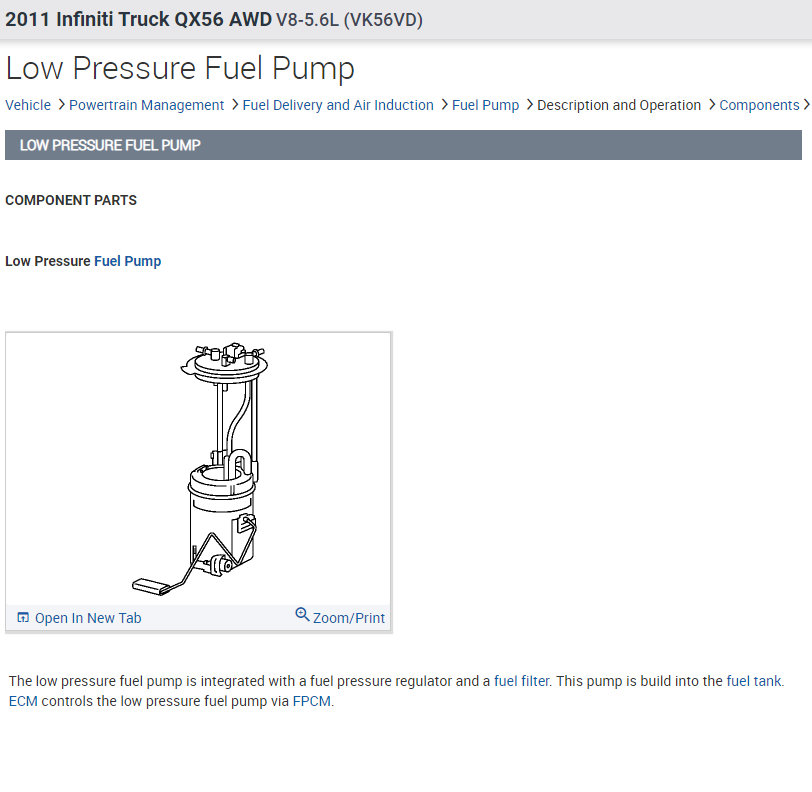The width and height of the screenshot is (812, 792).
Task: Open the "FPCM" hyperlink
Action: point(312,701)
